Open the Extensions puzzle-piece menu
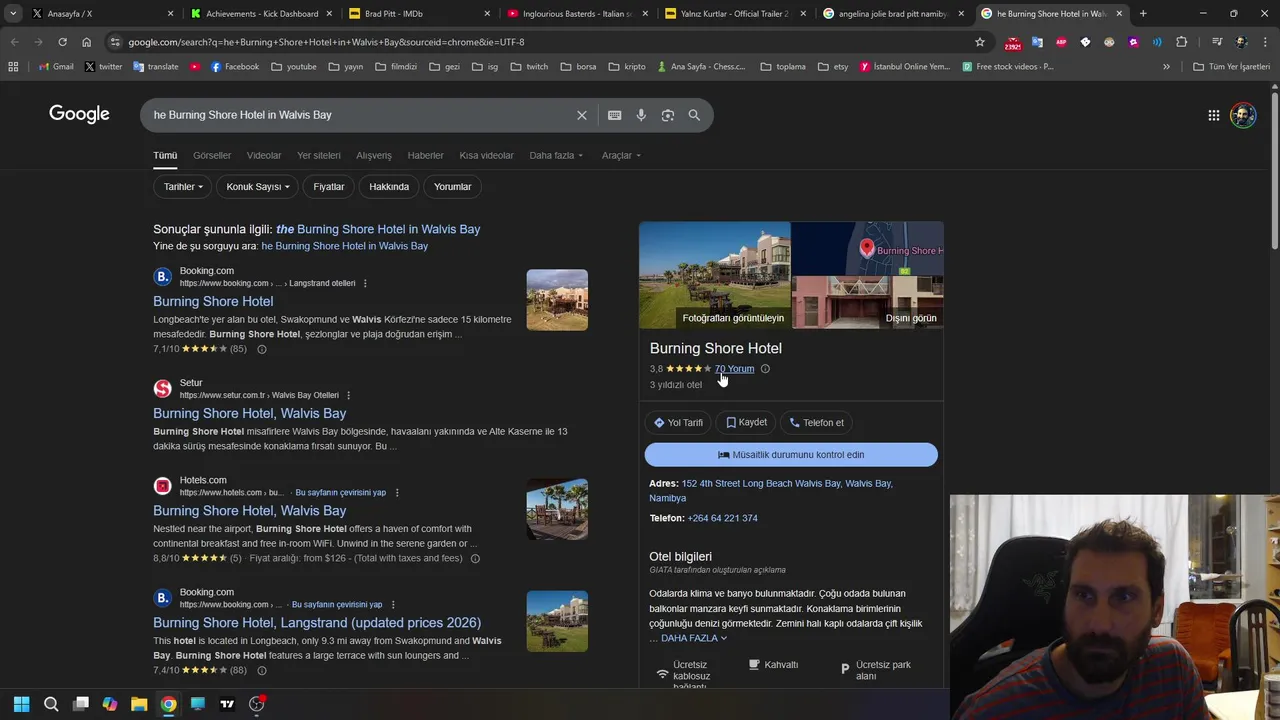 1181,42
